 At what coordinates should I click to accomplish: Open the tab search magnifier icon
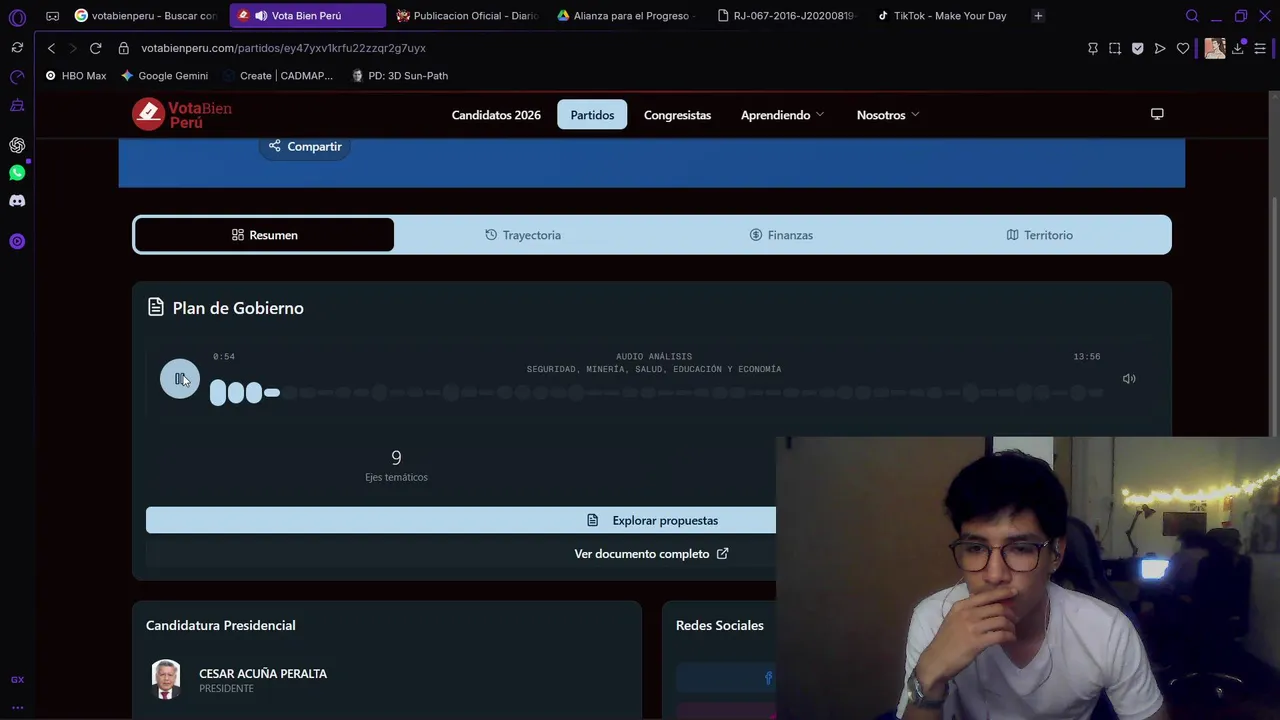pos(1192,16)
